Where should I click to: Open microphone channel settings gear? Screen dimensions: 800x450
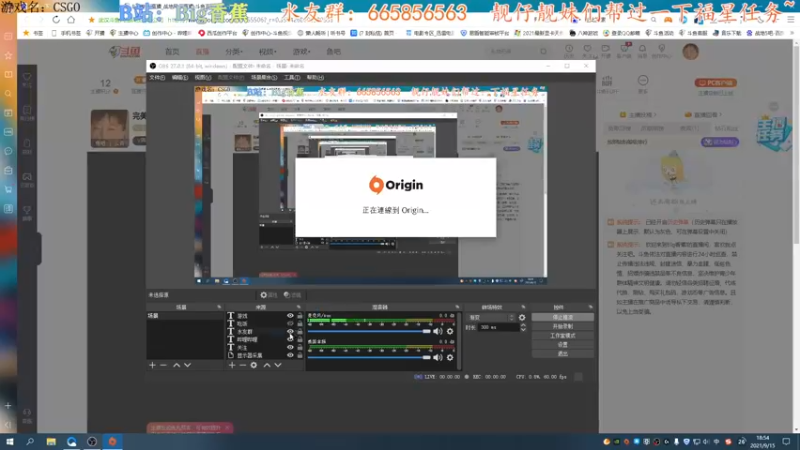pos(450,332)
